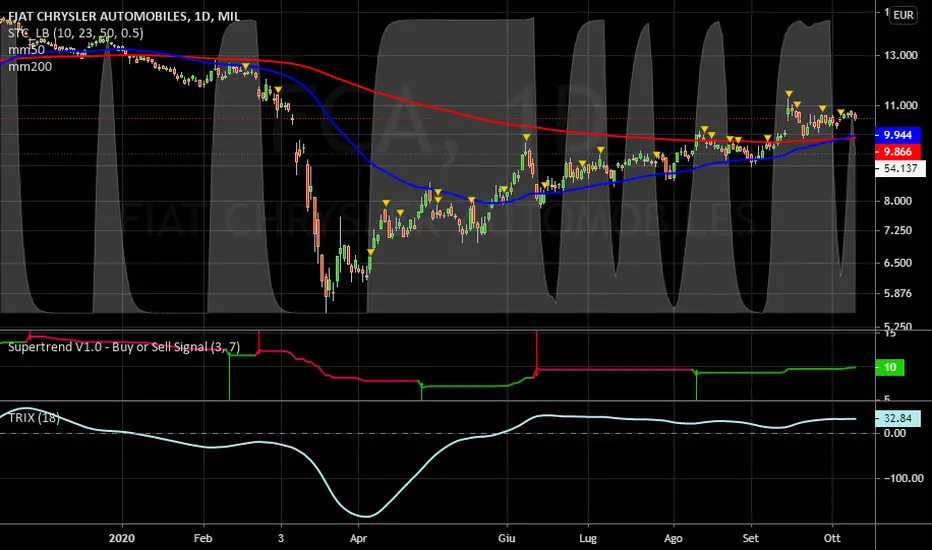Click the Lug time axis label

[588, 538]
